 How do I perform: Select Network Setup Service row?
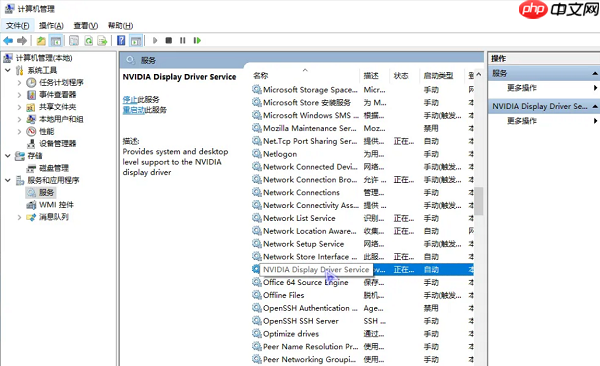click(362, 244)
